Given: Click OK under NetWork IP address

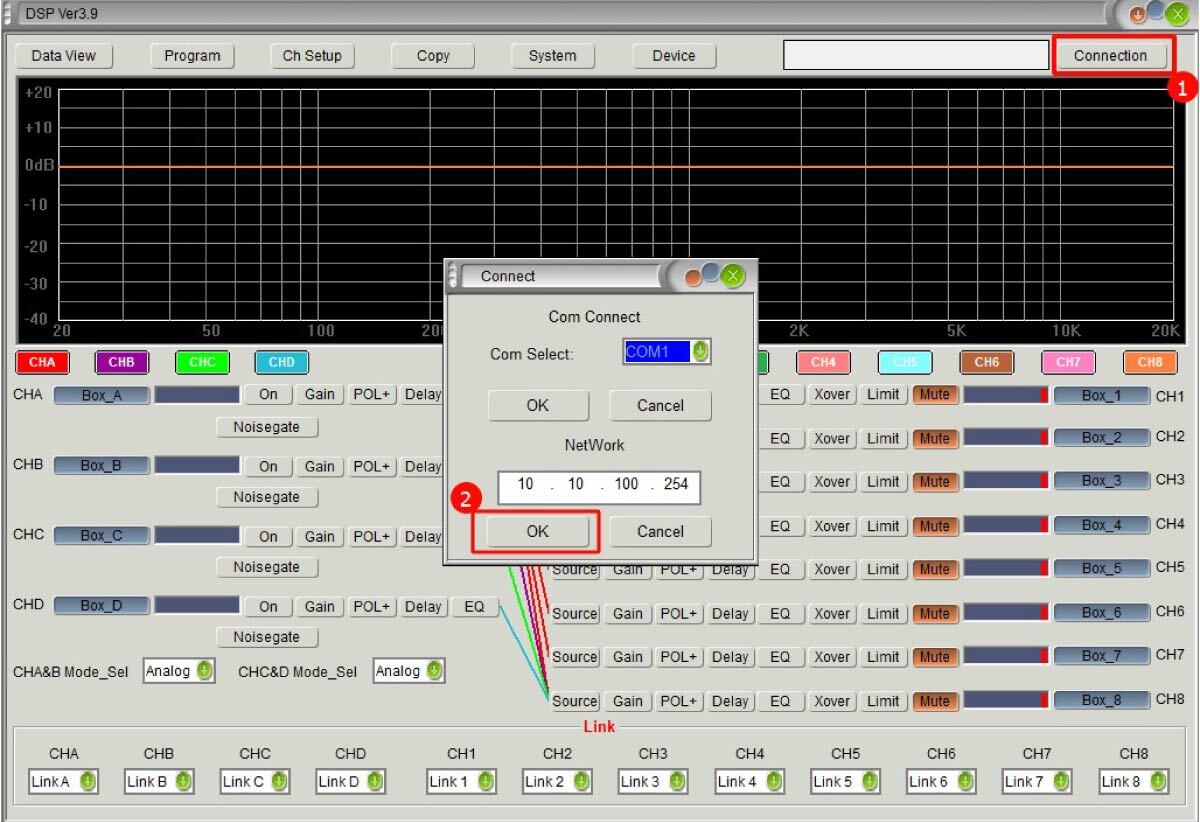Looking at the screenshot, I should pyautogui.click(x=537, y=531).
